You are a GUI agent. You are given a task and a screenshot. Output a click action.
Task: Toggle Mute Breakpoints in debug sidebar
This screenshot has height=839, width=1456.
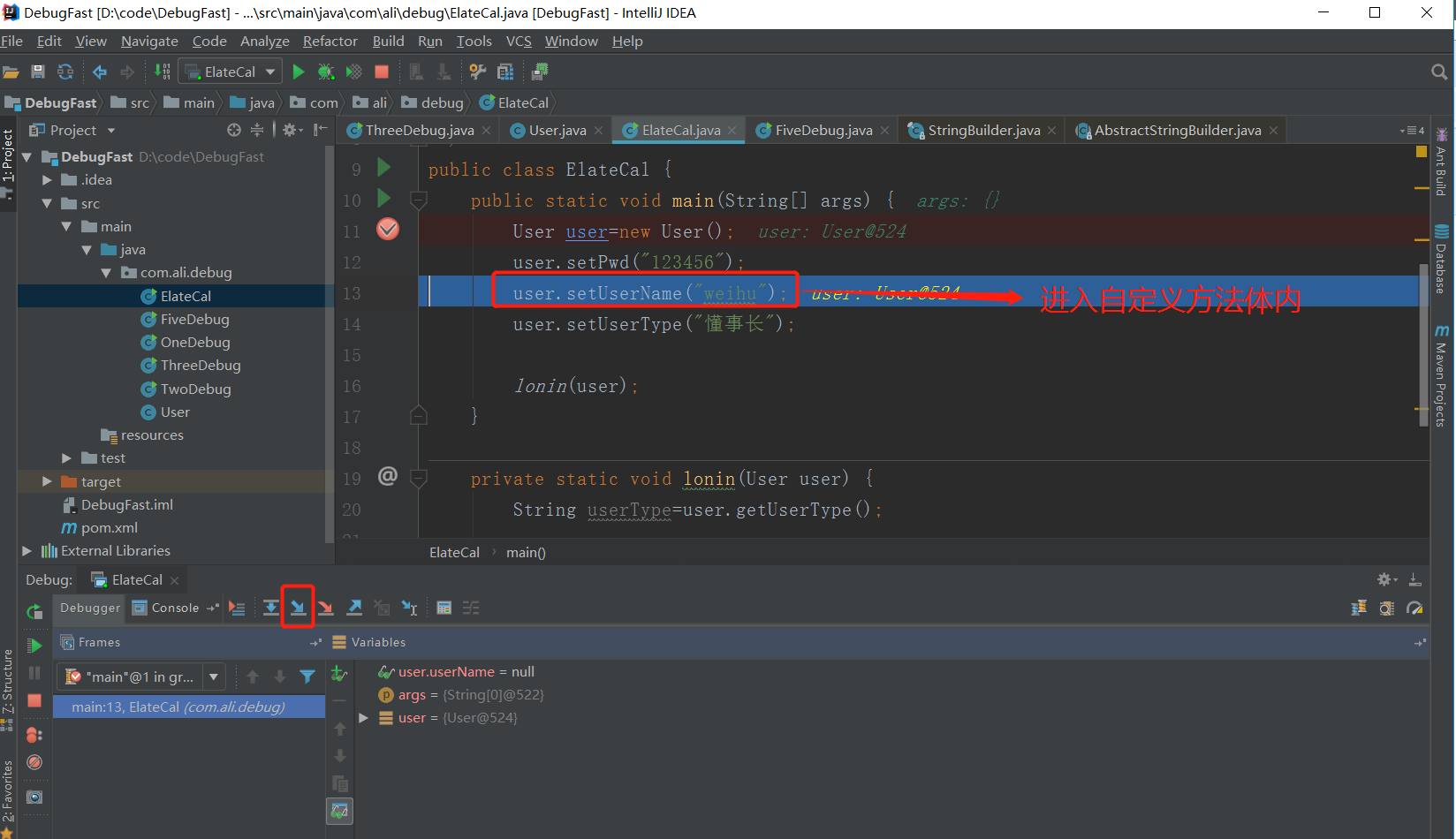click(x=34, y=762)
